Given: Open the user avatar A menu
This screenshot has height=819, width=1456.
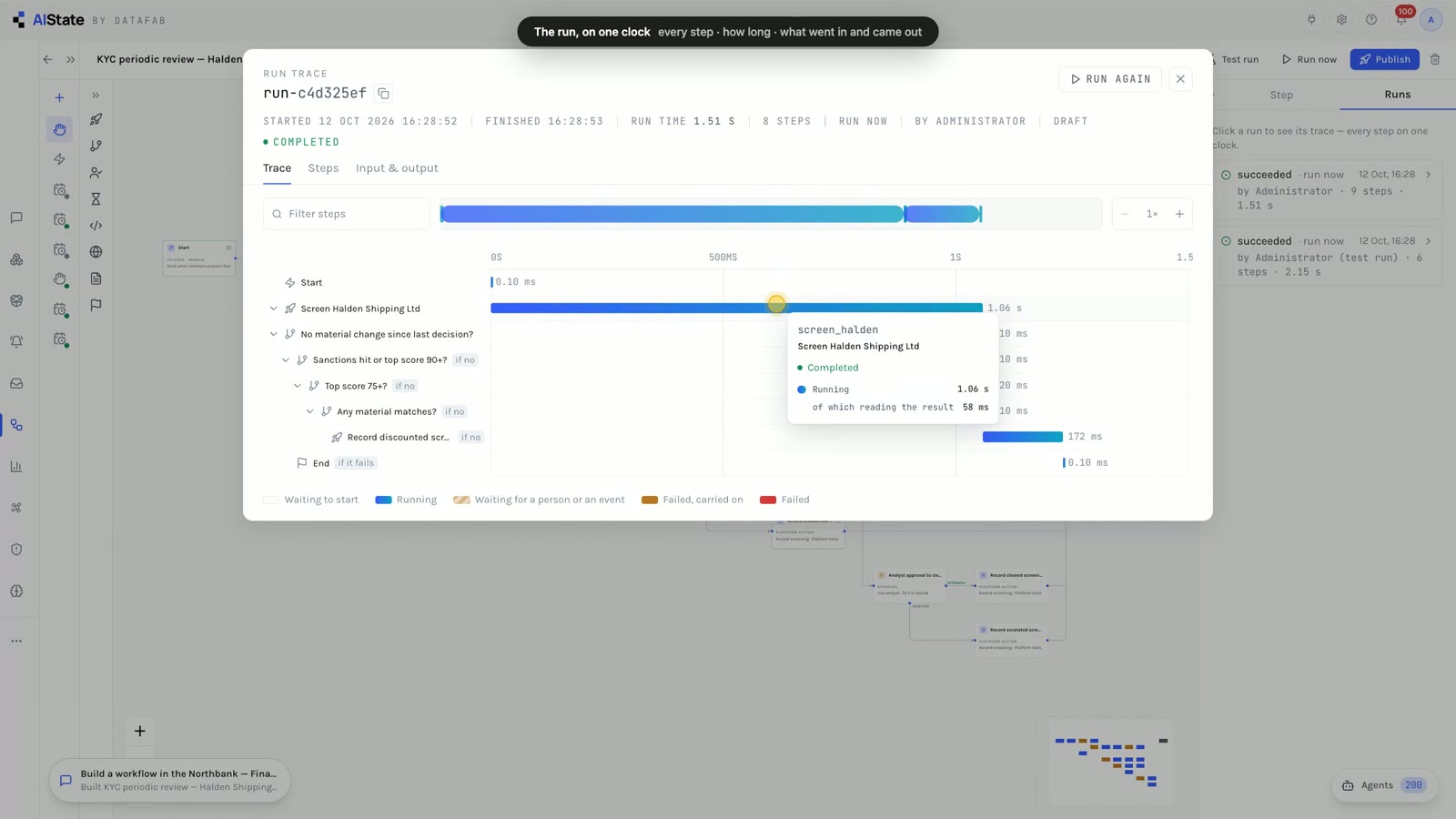Looking at the screenshot, I should [x=1431, y=20].
